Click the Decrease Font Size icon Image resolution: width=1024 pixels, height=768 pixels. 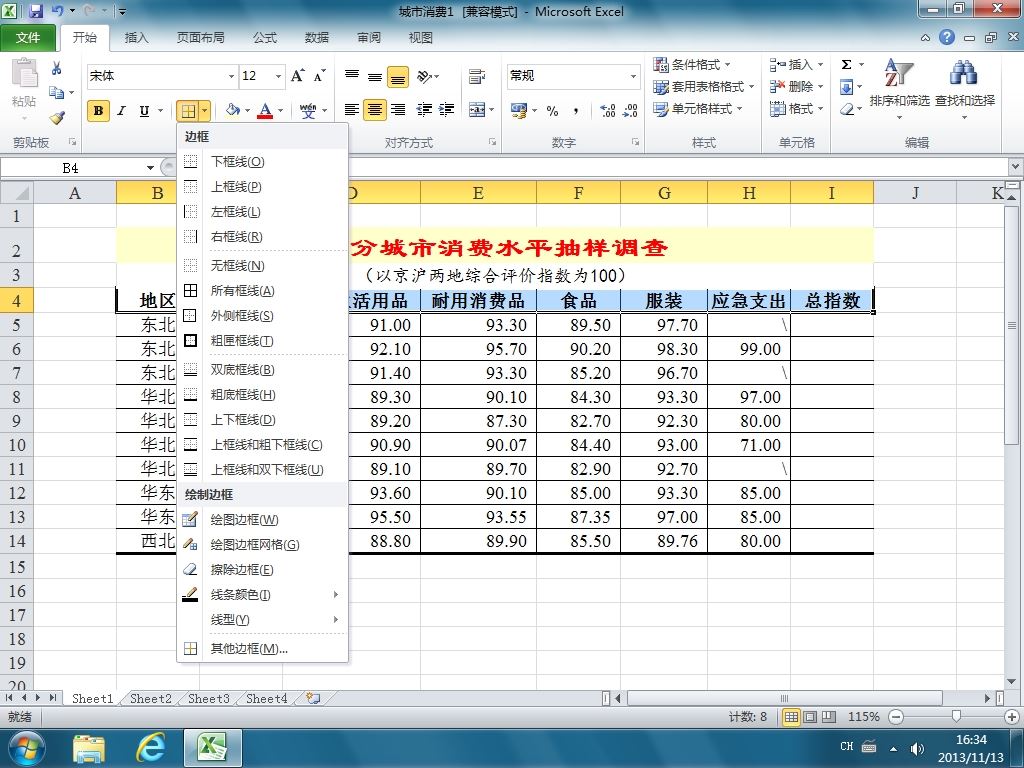click(x=319, y=76)
